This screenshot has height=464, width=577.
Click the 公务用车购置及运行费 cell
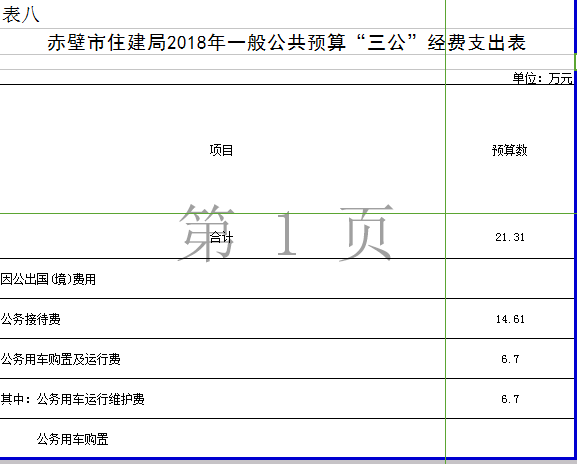coord(222,359)
